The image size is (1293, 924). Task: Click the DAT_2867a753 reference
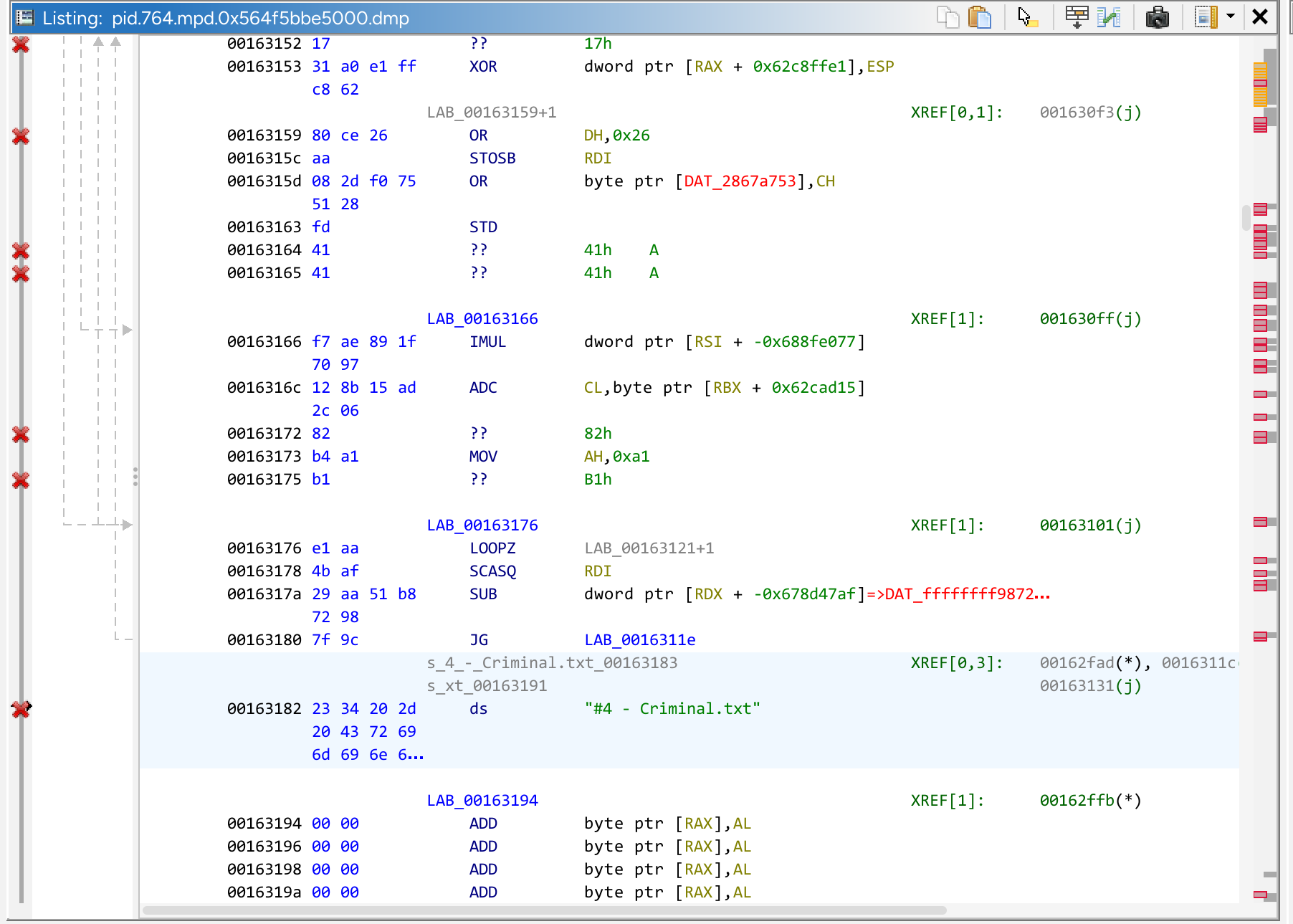pyautogui.click(x=739, y=181)
